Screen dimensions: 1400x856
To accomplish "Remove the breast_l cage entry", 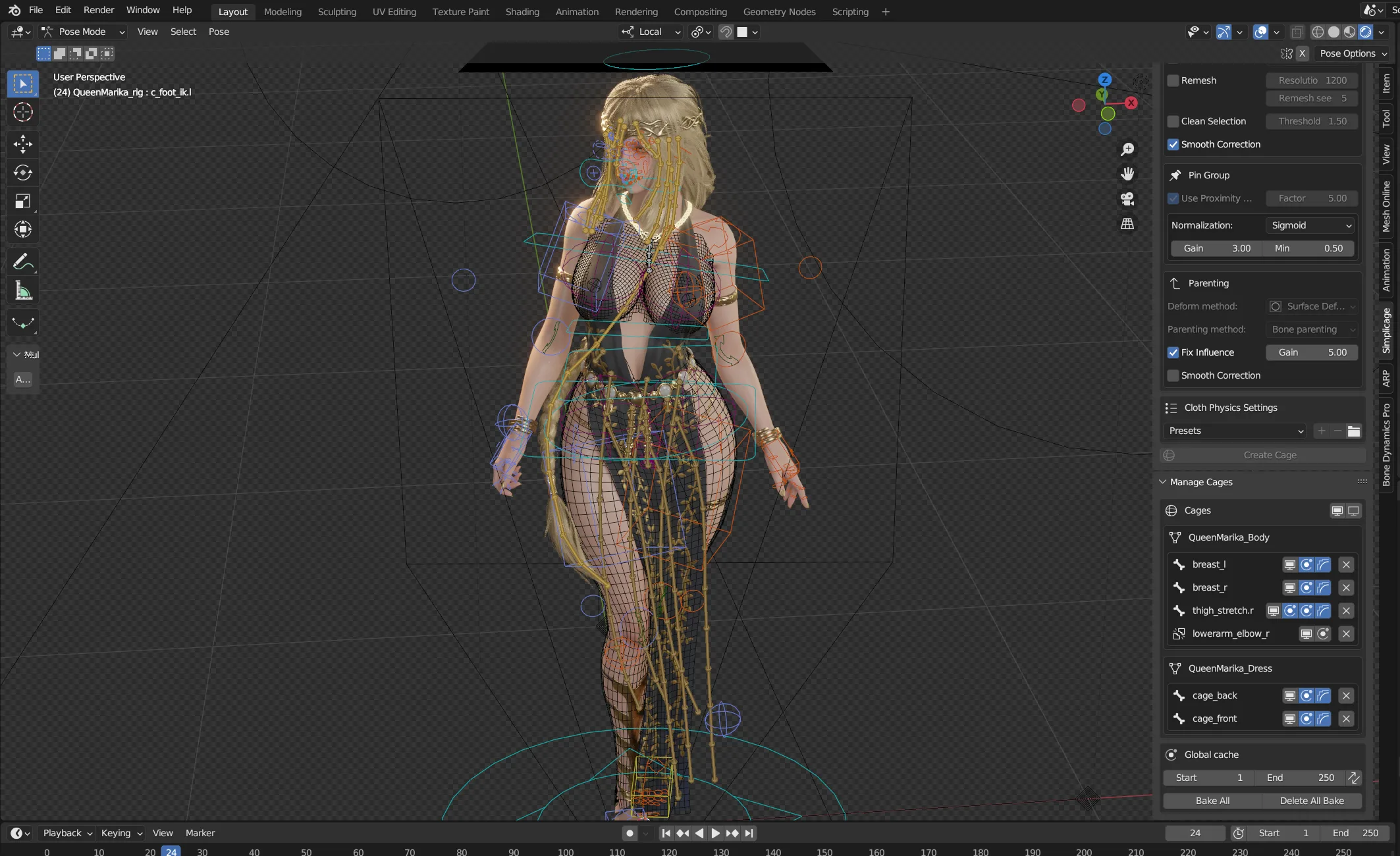I will tap(1346, 564).
